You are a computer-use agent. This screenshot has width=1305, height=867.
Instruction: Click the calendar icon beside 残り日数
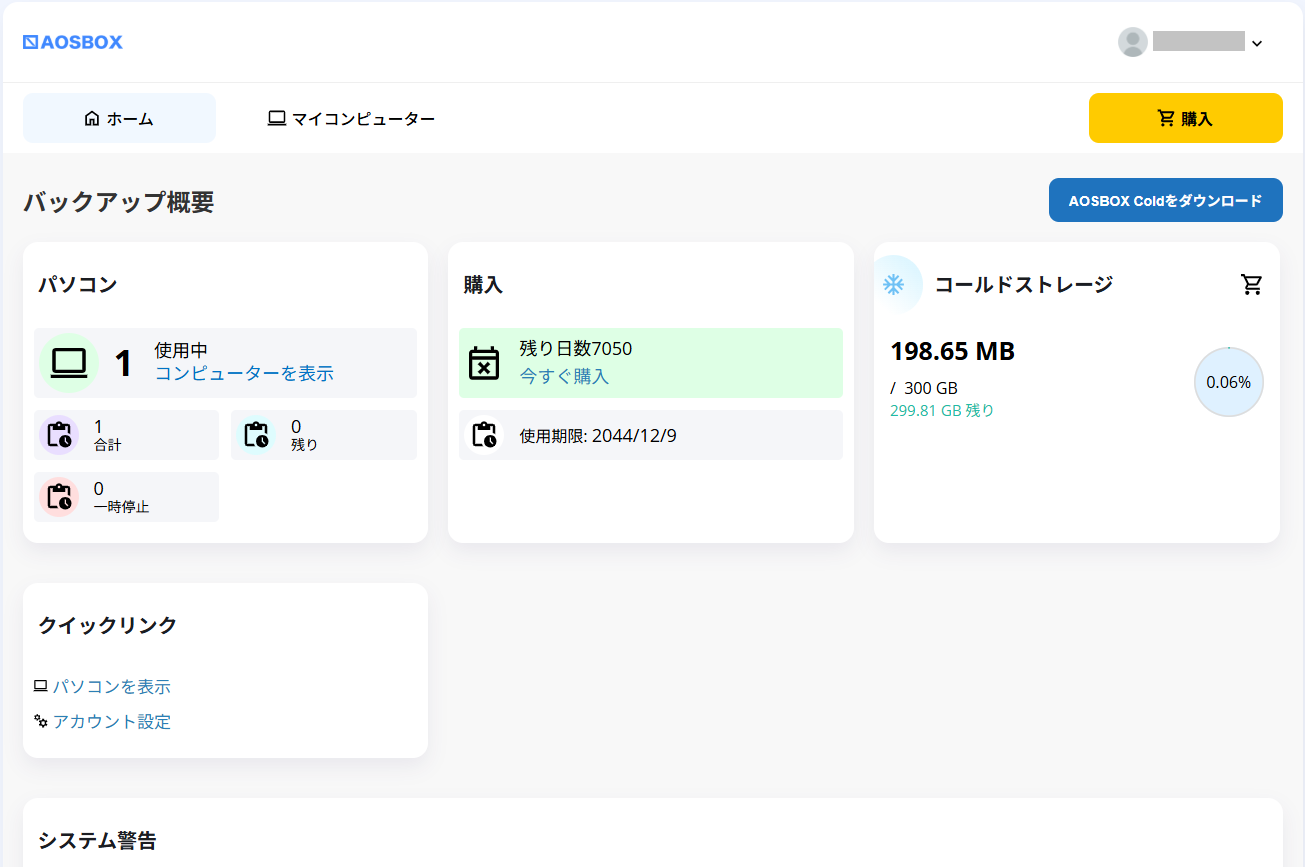point(484,363)
